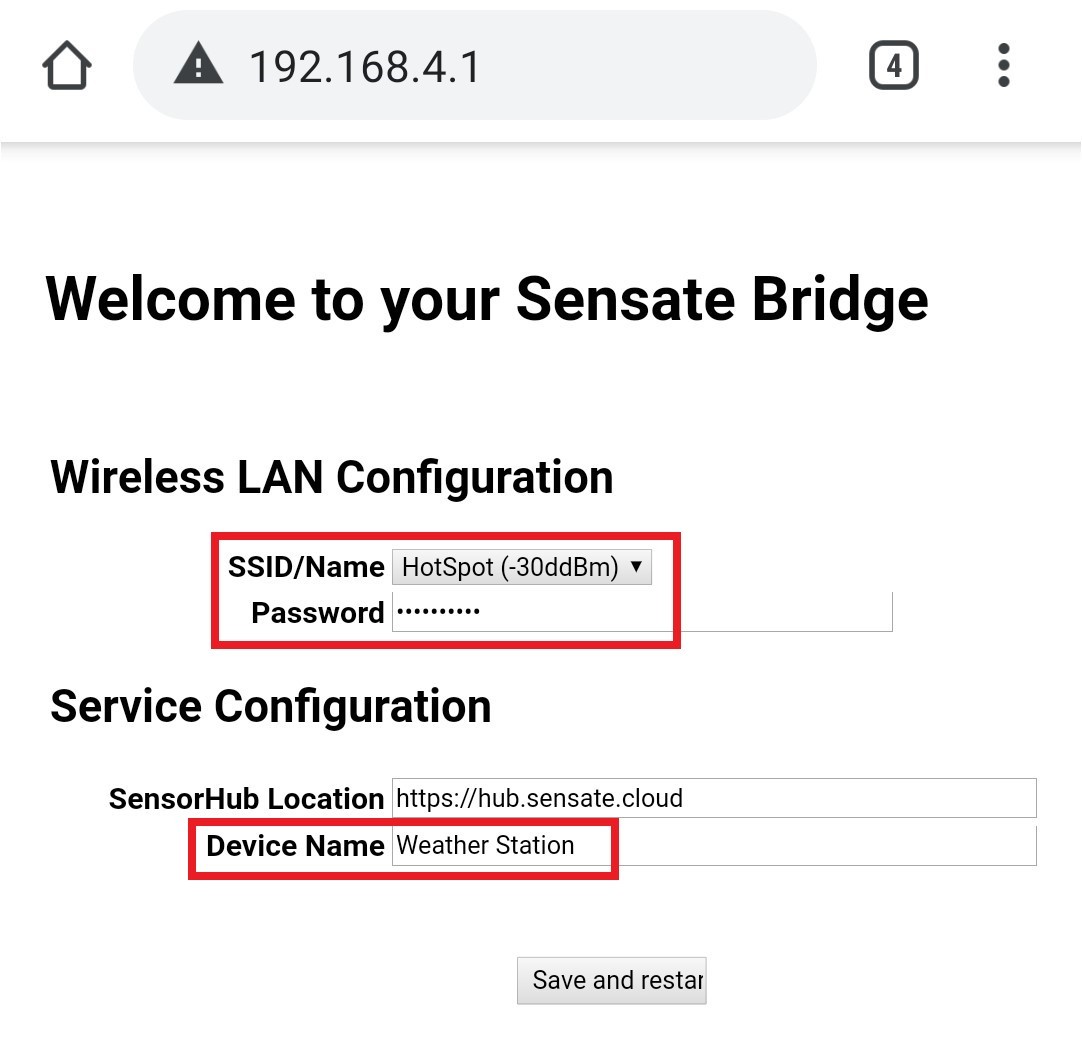Click the Password label text
This screenshot has height=1056, width=1082.
[317, 612]
